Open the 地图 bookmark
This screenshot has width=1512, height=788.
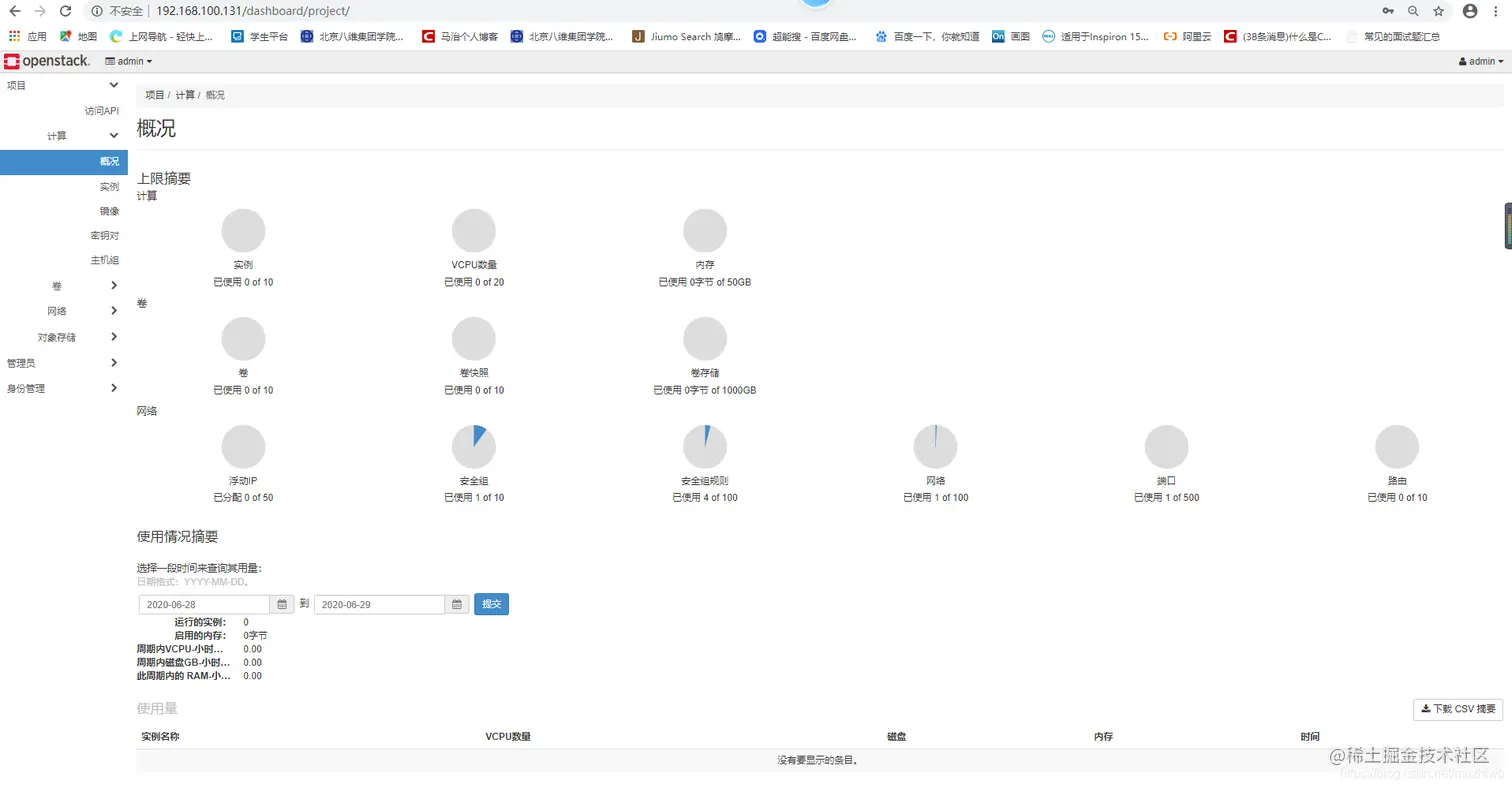pyautogui.click(x=78, y=36)
